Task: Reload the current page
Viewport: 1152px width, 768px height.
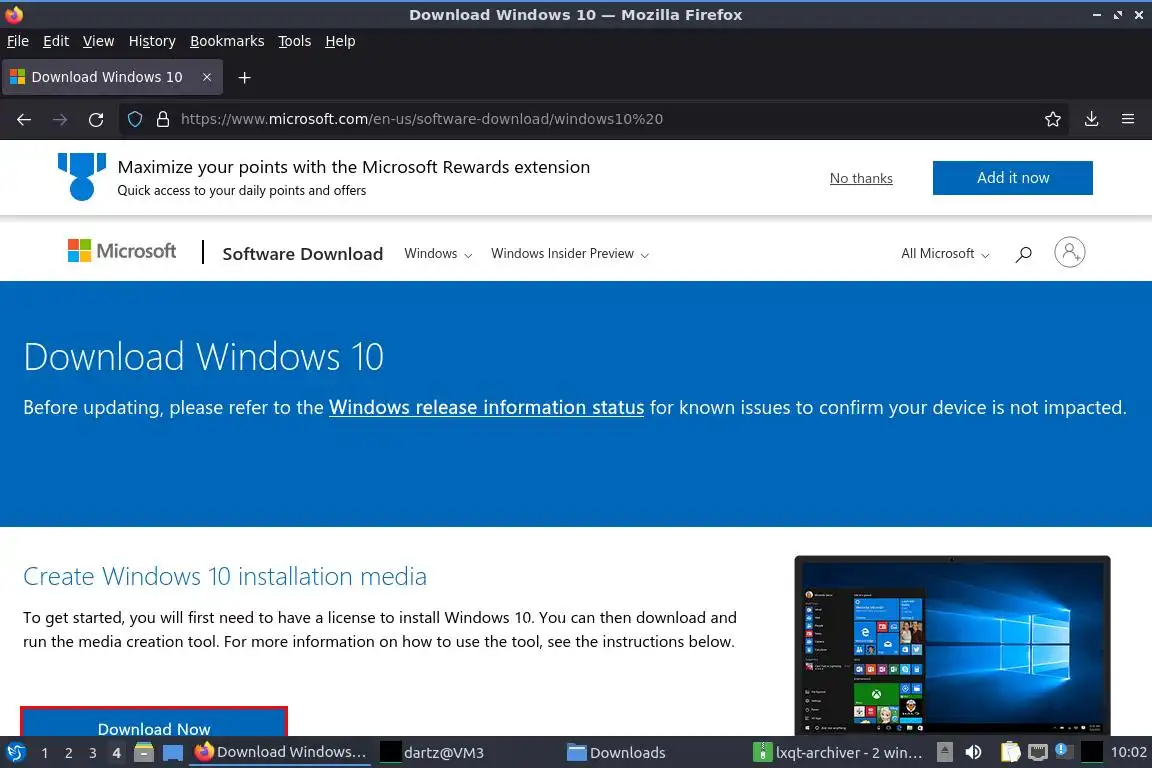Action: click(x=96, y=119)
